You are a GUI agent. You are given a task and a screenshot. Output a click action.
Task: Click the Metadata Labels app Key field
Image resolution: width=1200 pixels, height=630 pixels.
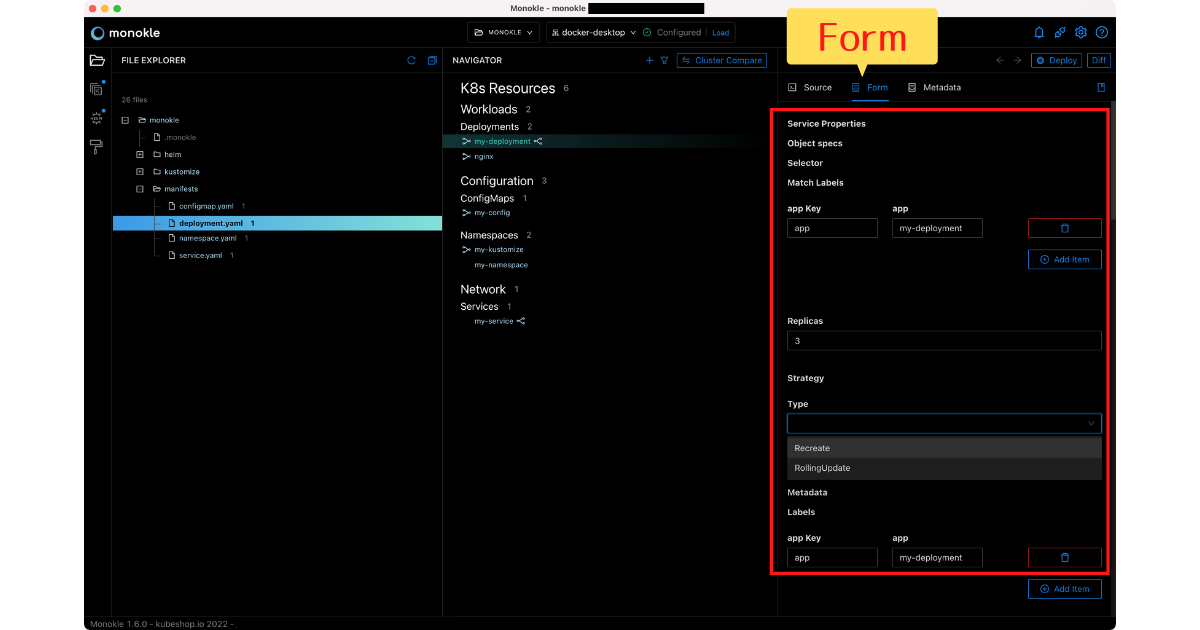832,558
